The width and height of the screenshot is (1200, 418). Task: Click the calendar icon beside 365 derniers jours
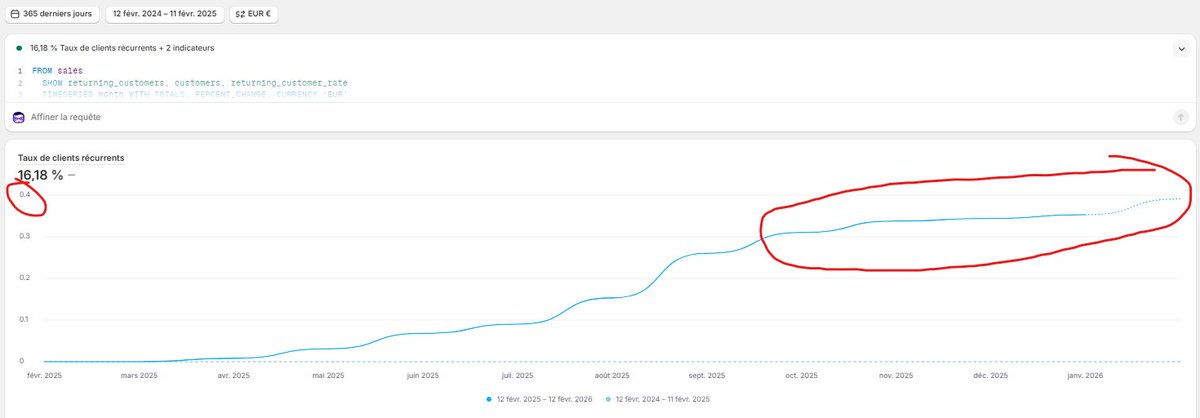15,15
